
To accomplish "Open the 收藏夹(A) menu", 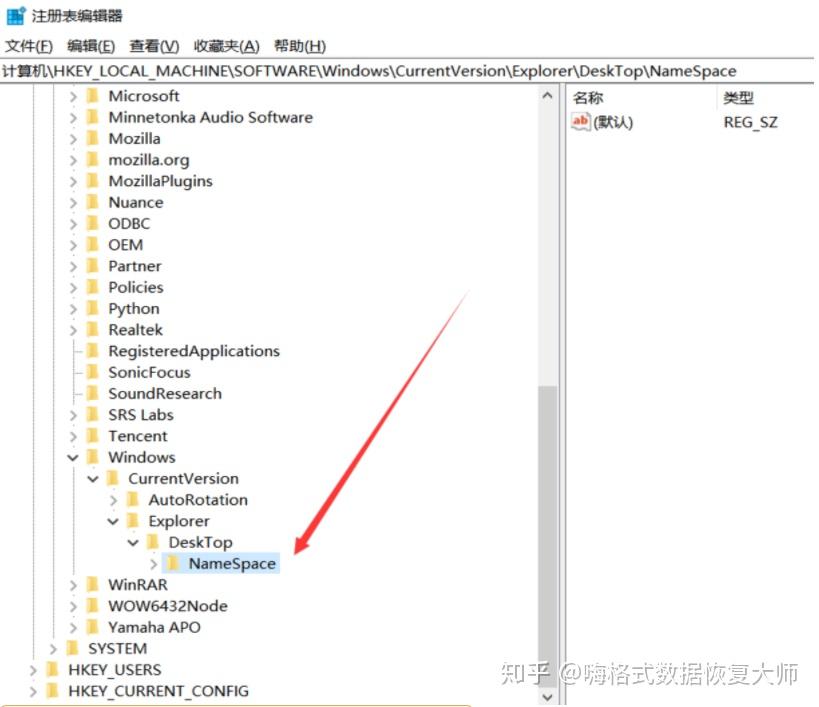I will 226,46.
